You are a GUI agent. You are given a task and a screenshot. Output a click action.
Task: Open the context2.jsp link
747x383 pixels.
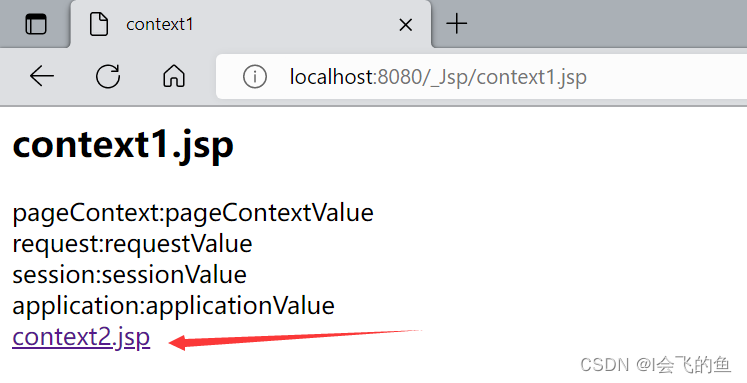tap(81, 337)
